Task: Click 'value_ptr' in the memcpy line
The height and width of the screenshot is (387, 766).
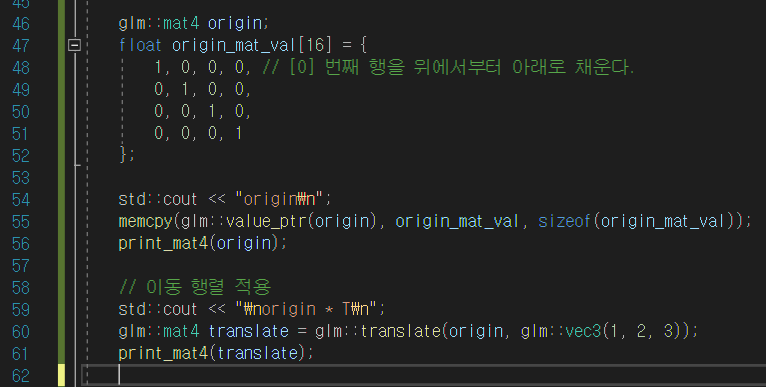Action: 266,222
